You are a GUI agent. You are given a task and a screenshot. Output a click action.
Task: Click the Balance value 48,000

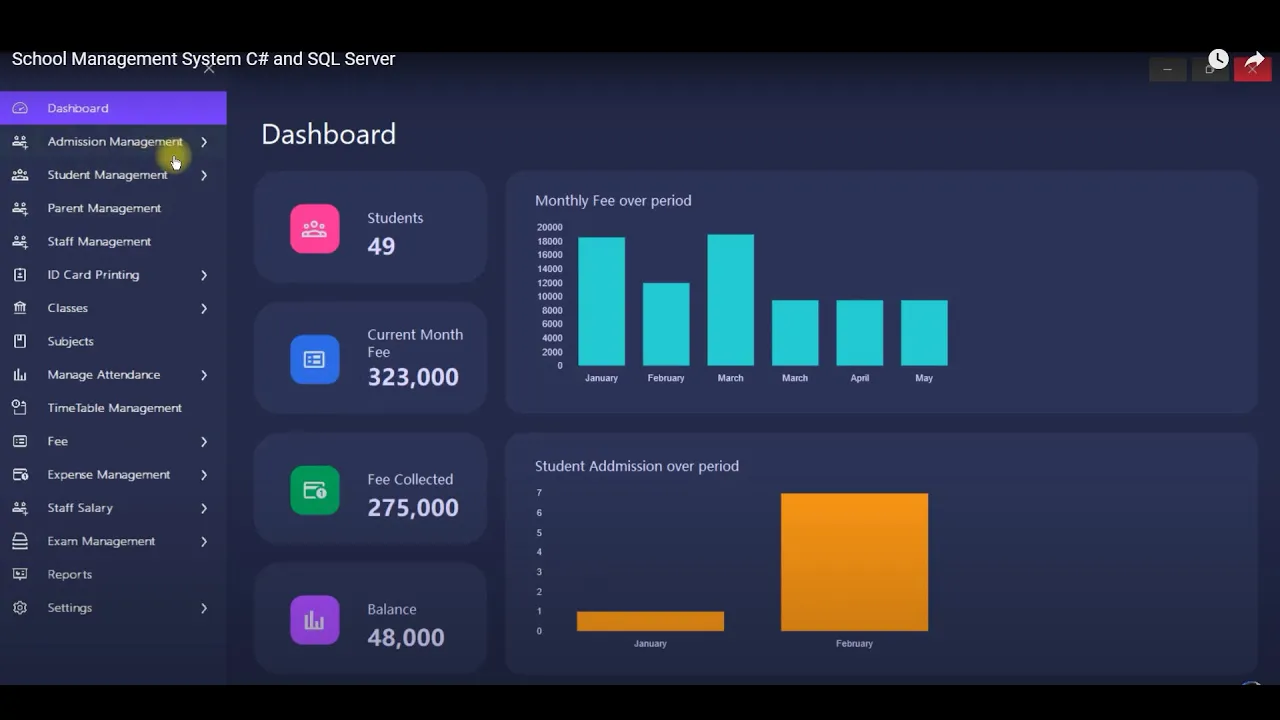click(406, 637)
